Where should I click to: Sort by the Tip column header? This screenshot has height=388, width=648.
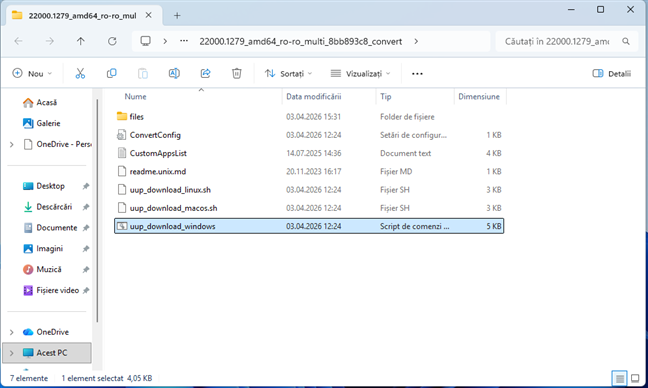coord(386,96)
